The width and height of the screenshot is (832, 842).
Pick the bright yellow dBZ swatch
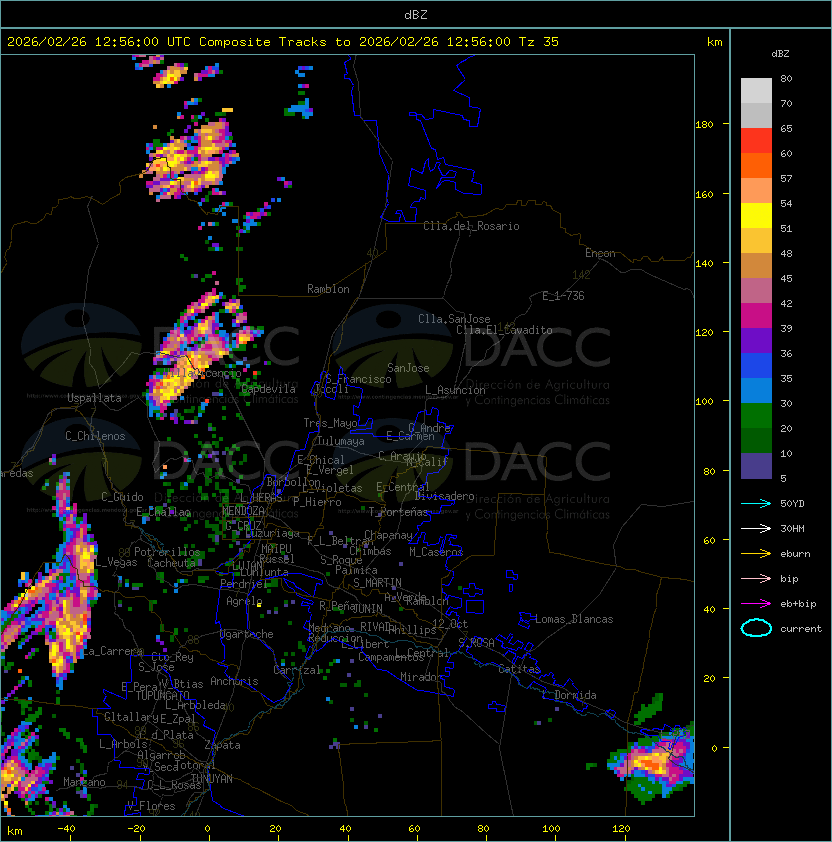pos(756,215)
